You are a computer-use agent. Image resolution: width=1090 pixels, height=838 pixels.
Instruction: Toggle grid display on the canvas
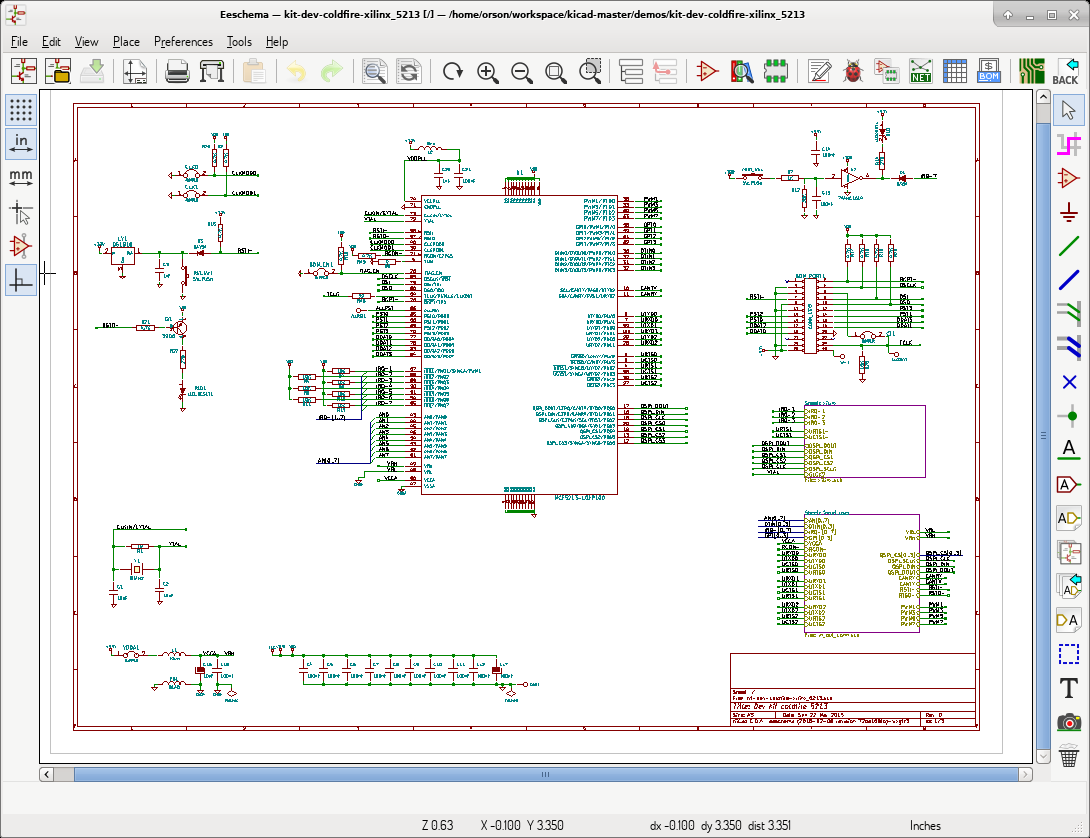pos(21,110)
